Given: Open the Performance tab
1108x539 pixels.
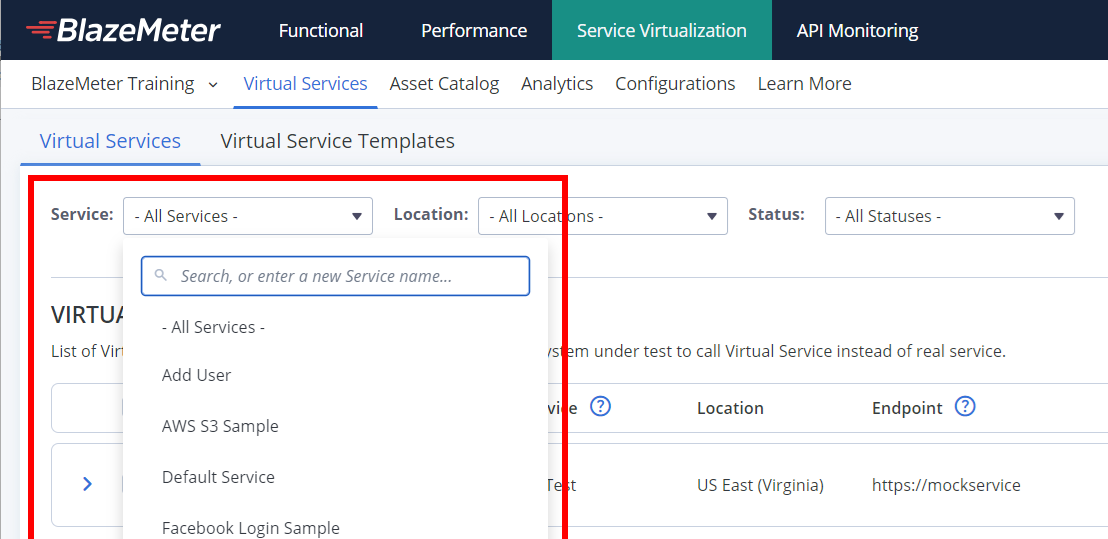Looking at the screenshot, I should point(474,30).
